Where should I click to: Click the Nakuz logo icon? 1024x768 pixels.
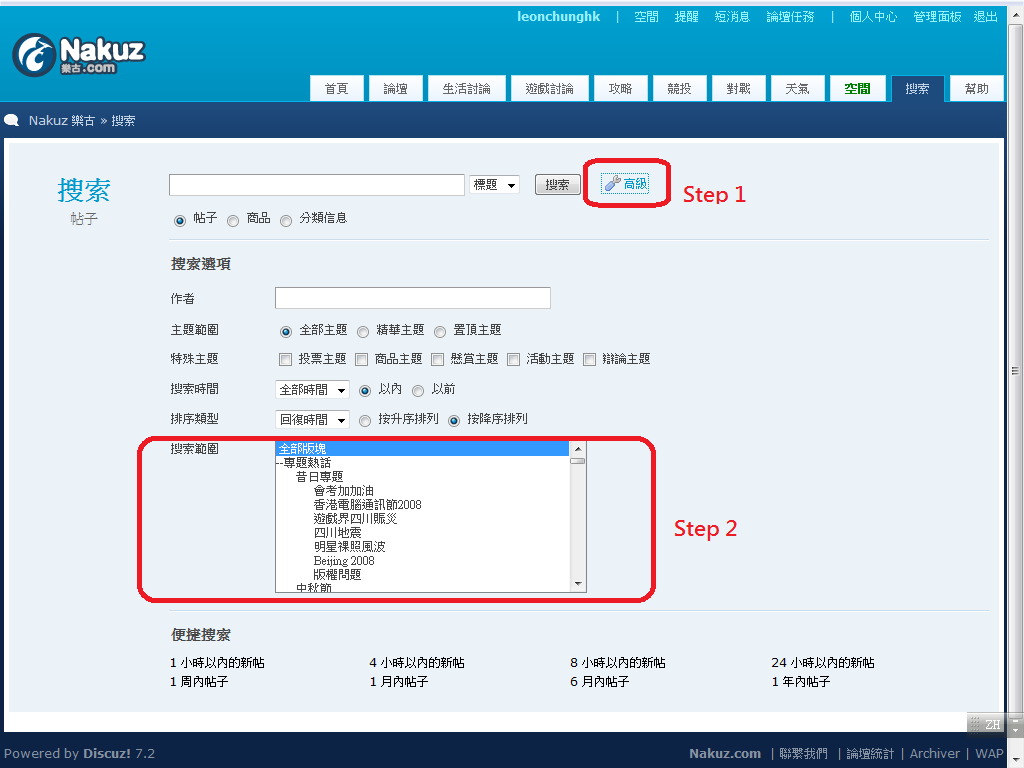[x=34, y=55]
